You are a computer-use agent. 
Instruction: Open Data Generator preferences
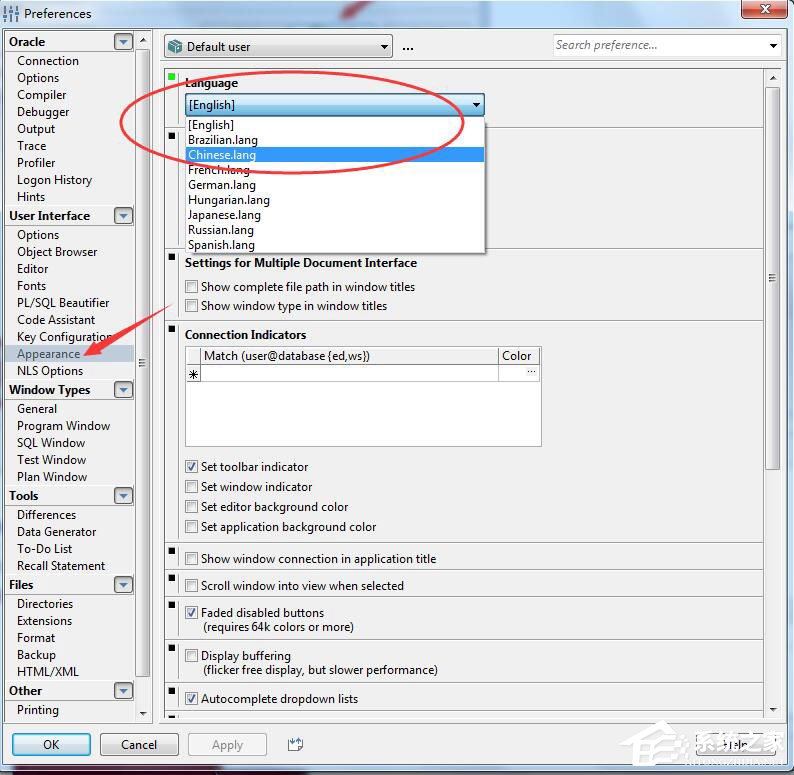[x=57, y=531]
